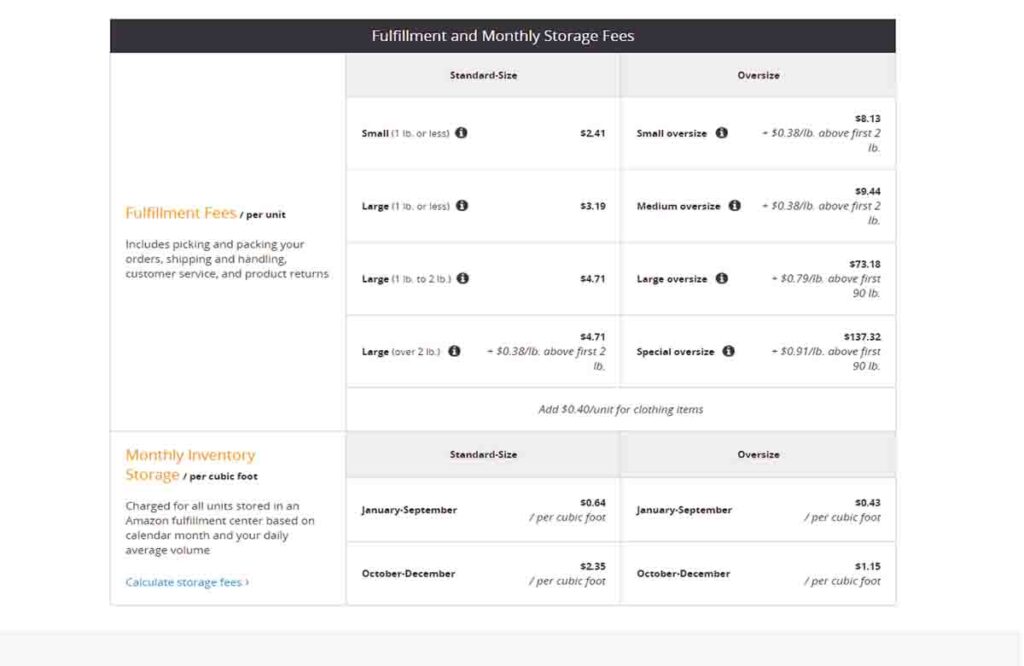
Task: Select $137.32 Special oversize fee
Action: point(862,337)
